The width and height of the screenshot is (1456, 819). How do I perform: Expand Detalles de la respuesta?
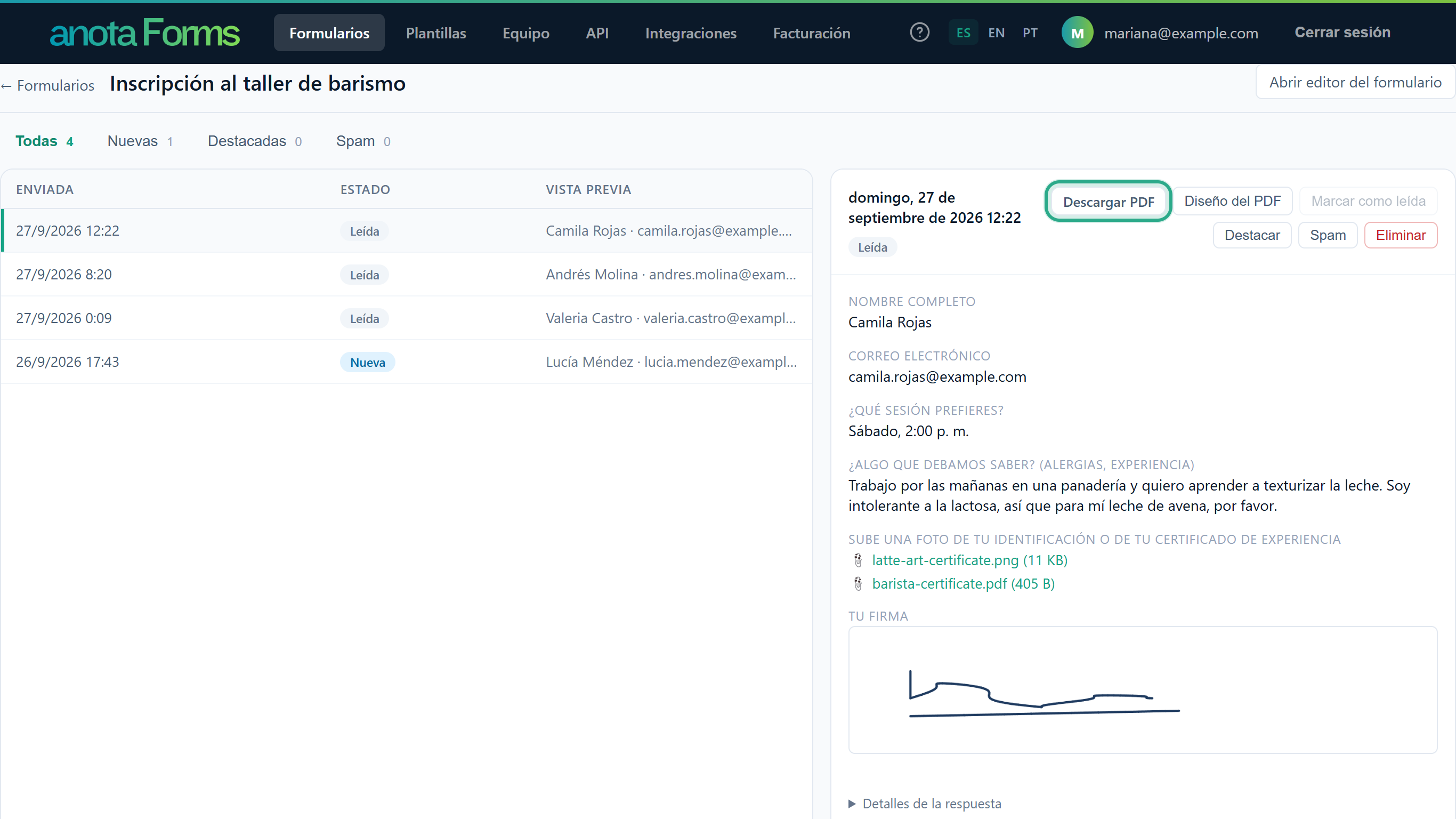925,803
